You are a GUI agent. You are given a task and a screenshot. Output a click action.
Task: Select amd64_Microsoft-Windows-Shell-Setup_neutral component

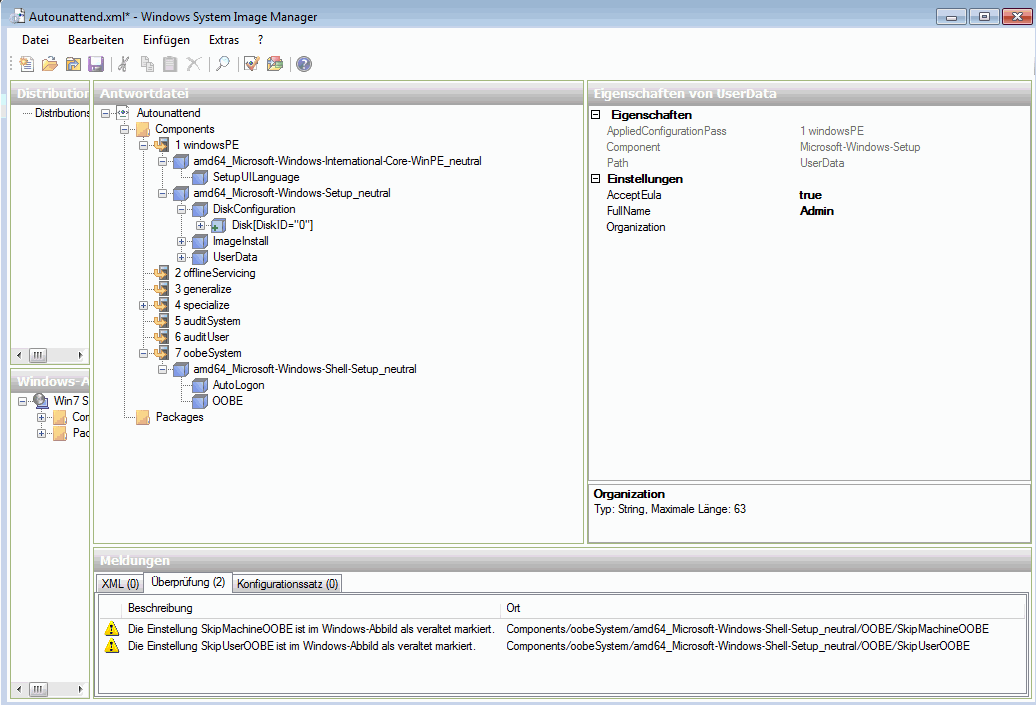pyautogui.click(x=305, y=369)
